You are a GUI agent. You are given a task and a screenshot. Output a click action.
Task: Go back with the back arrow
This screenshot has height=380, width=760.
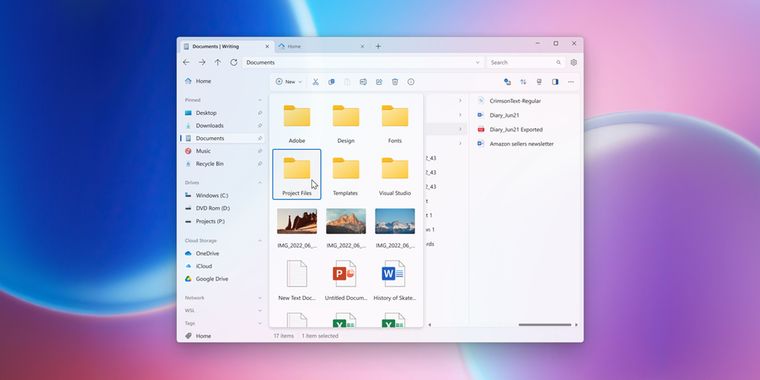point(186,63)
